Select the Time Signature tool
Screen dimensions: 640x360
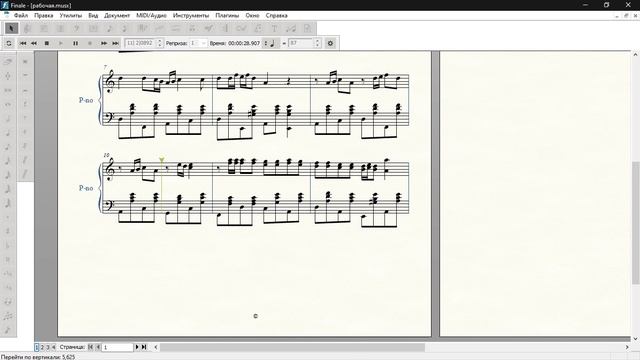click(x=60, y=28)
